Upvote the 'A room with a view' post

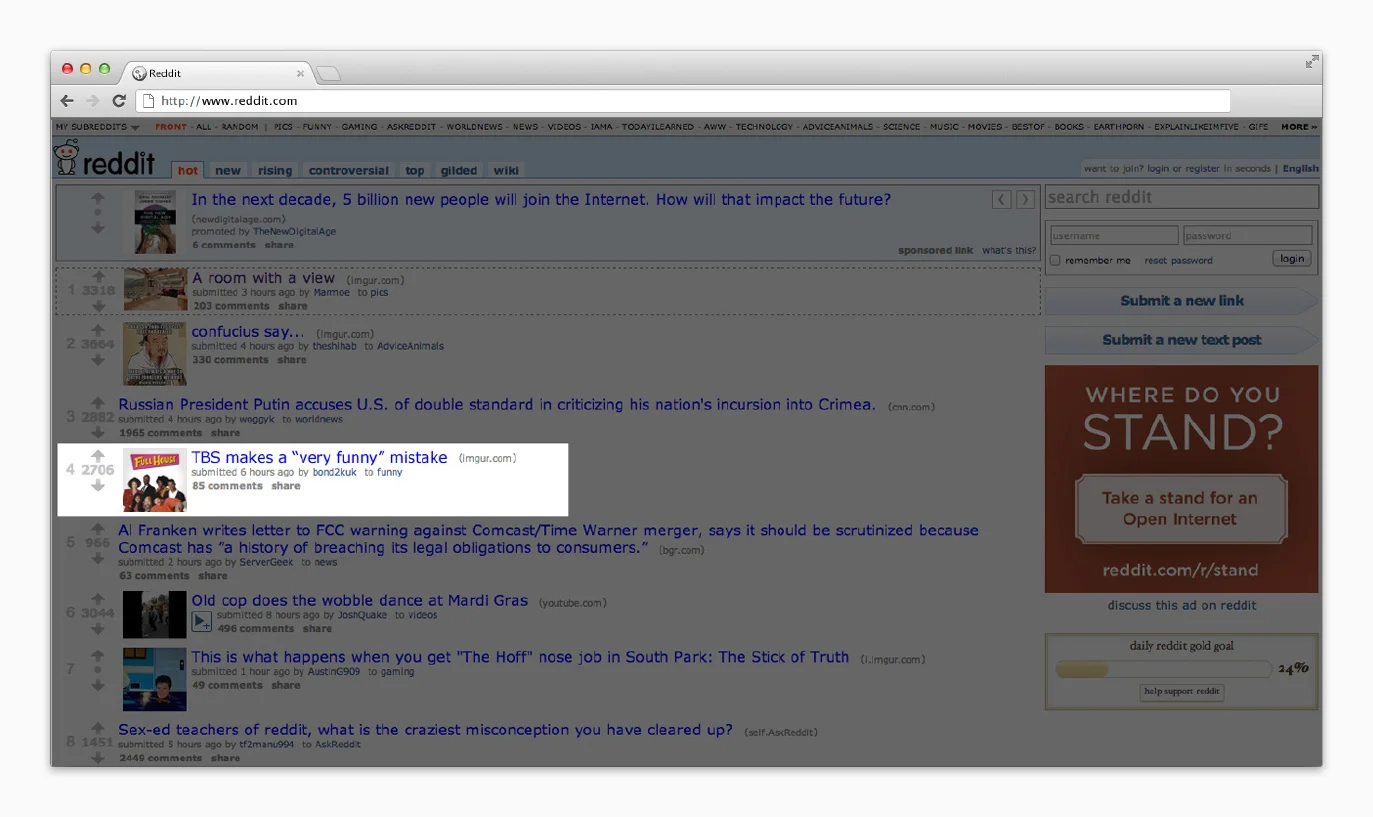point(98,276)
